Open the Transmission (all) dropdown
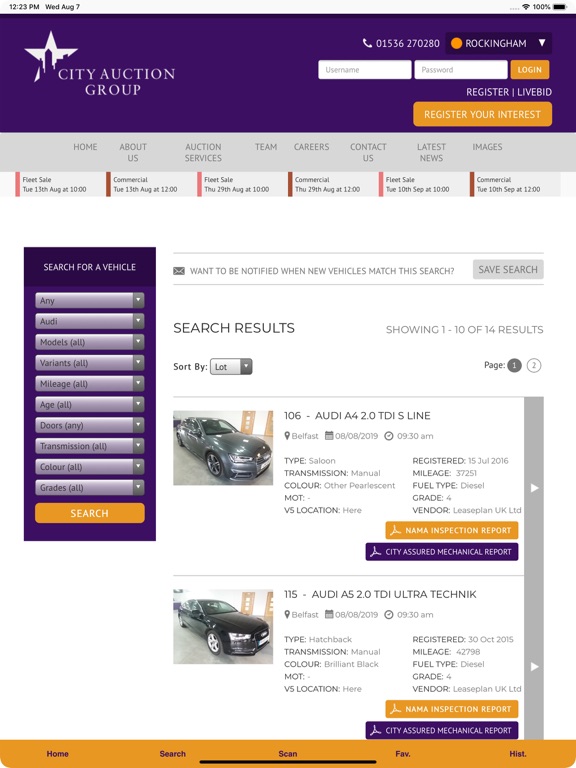Viewport: 576px width, 768px height. tap(90, 446)
